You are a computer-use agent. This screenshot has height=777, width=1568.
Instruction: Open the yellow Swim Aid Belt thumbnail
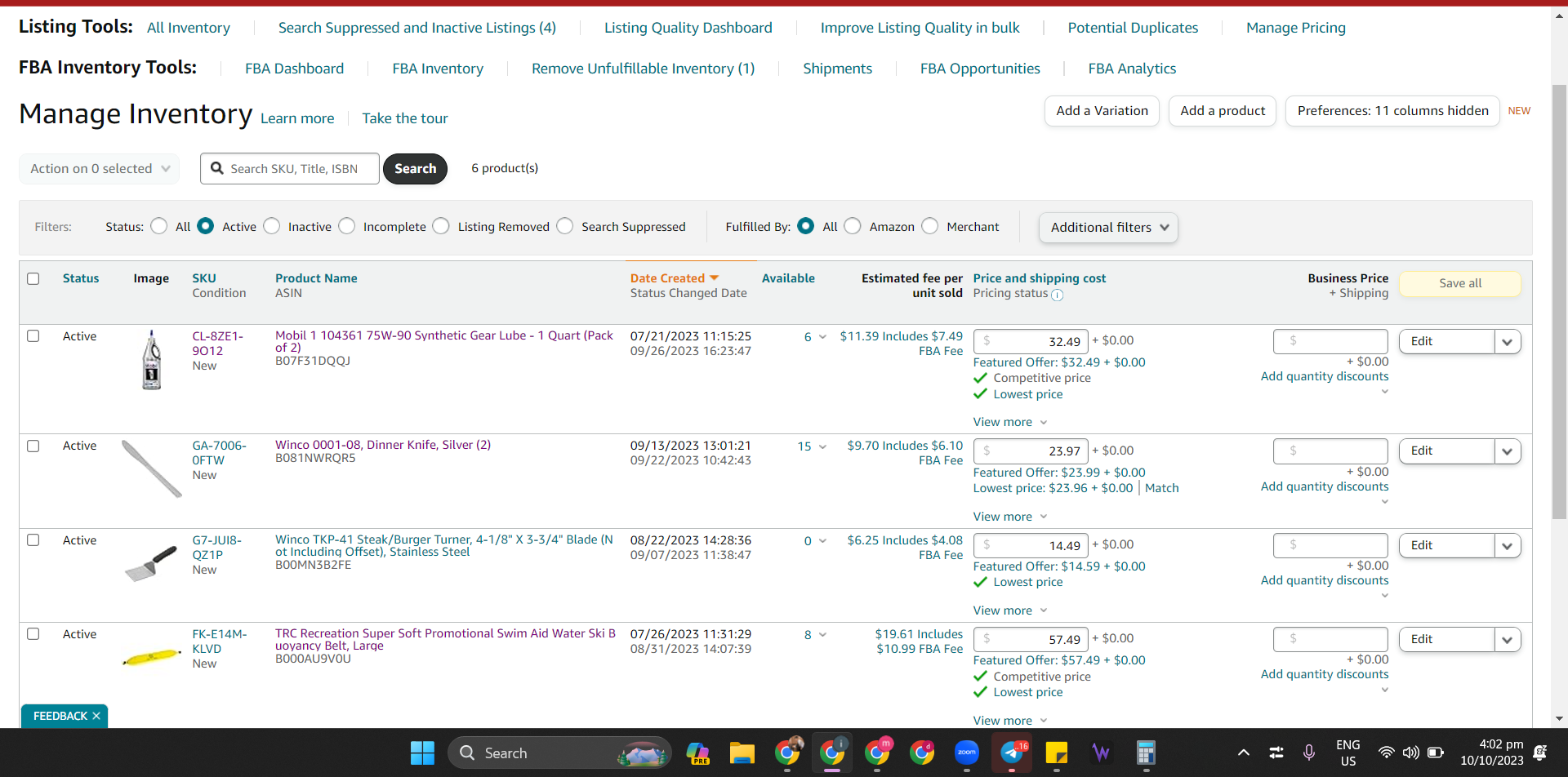pos(152,656)
